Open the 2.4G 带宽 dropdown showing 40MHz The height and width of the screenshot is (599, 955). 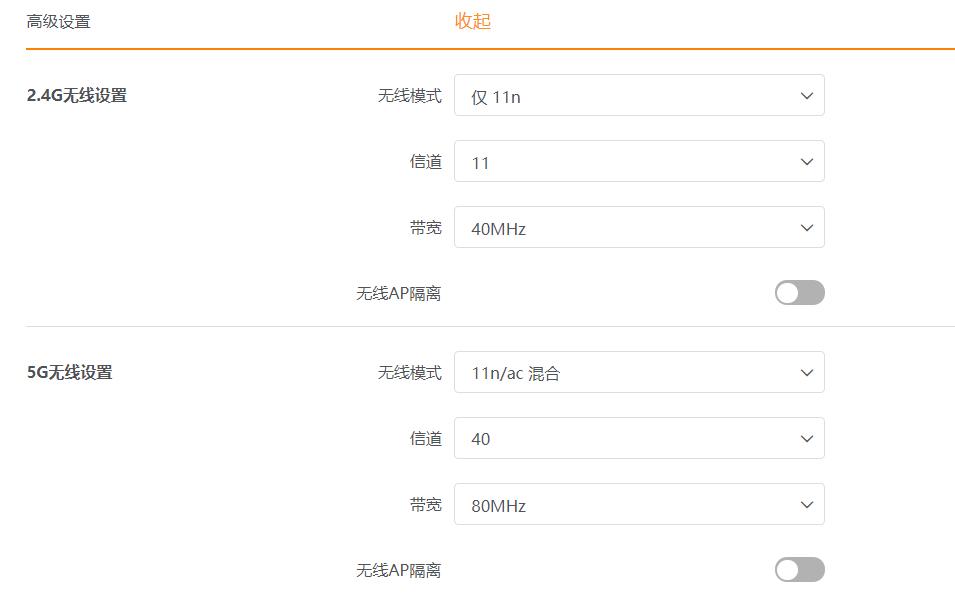click(639, 227)
